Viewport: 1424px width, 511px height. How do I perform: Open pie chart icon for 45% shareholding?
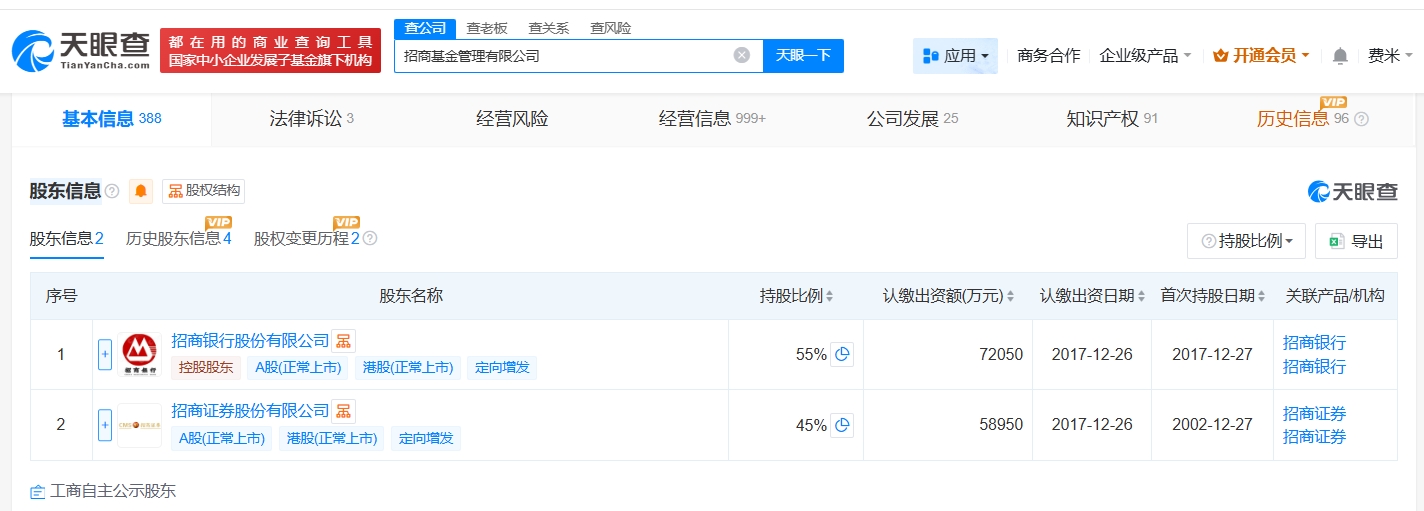(x=842, y=425)
